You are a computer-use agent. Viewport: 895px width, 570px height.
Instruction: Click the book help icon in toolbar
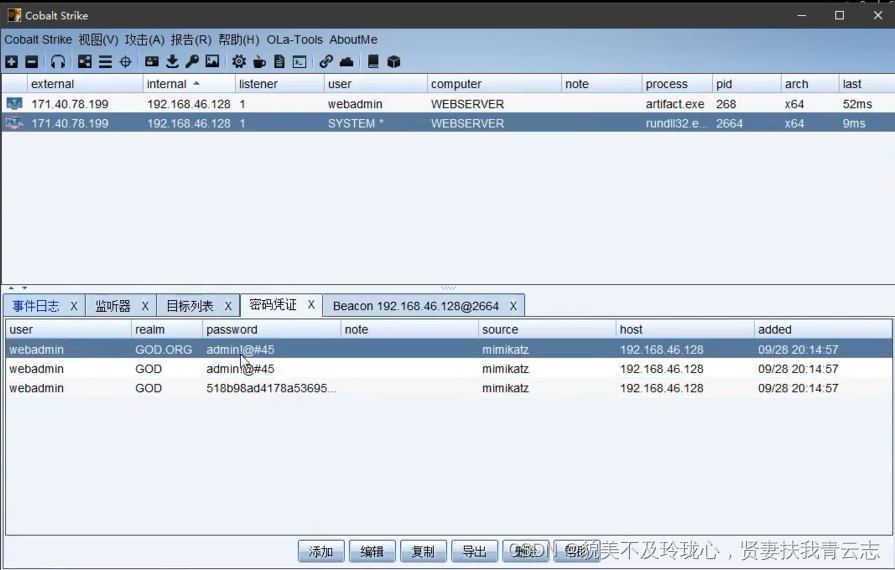click(x=373, y=62)
